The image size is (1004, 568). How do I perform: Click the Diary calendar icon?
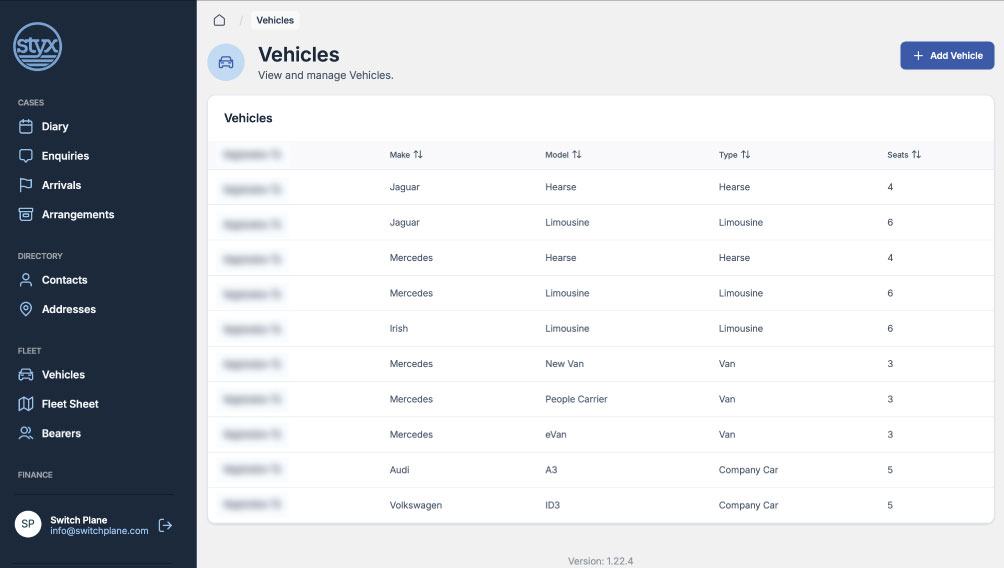pos(26,127)
